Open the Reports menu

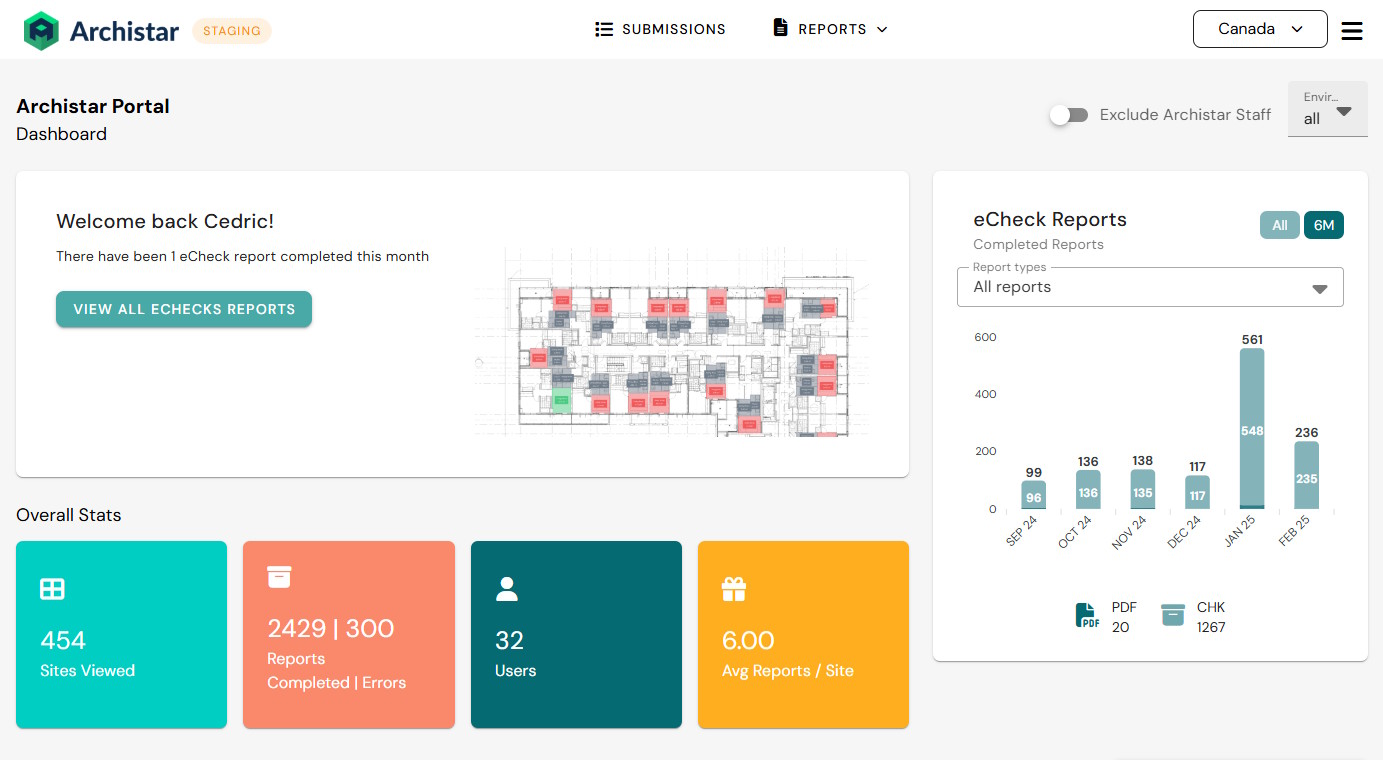830,29
